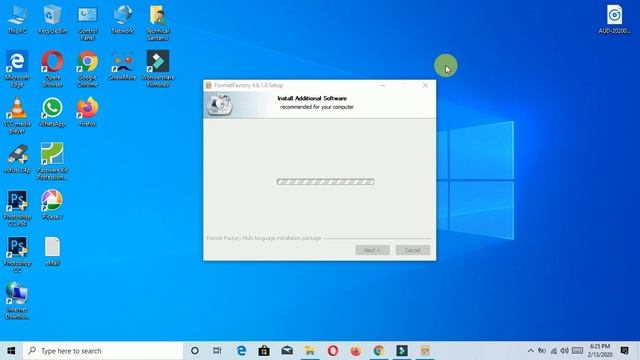This screenshot has width=640, height=360.
Task: Open Firefox desktop shortcut
Action: click(87, 112)
